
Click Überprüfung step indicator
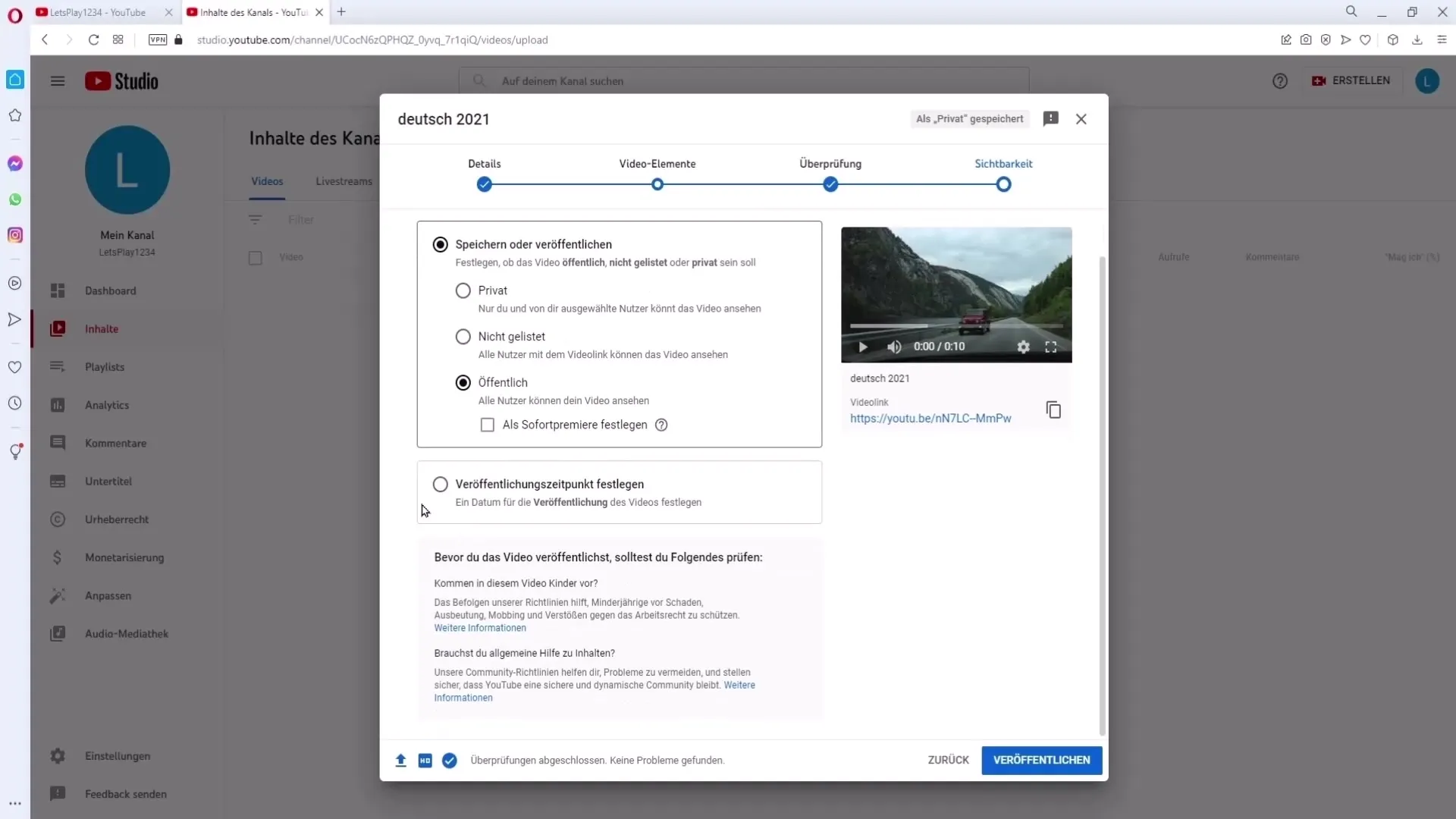[x=832, y=184]
